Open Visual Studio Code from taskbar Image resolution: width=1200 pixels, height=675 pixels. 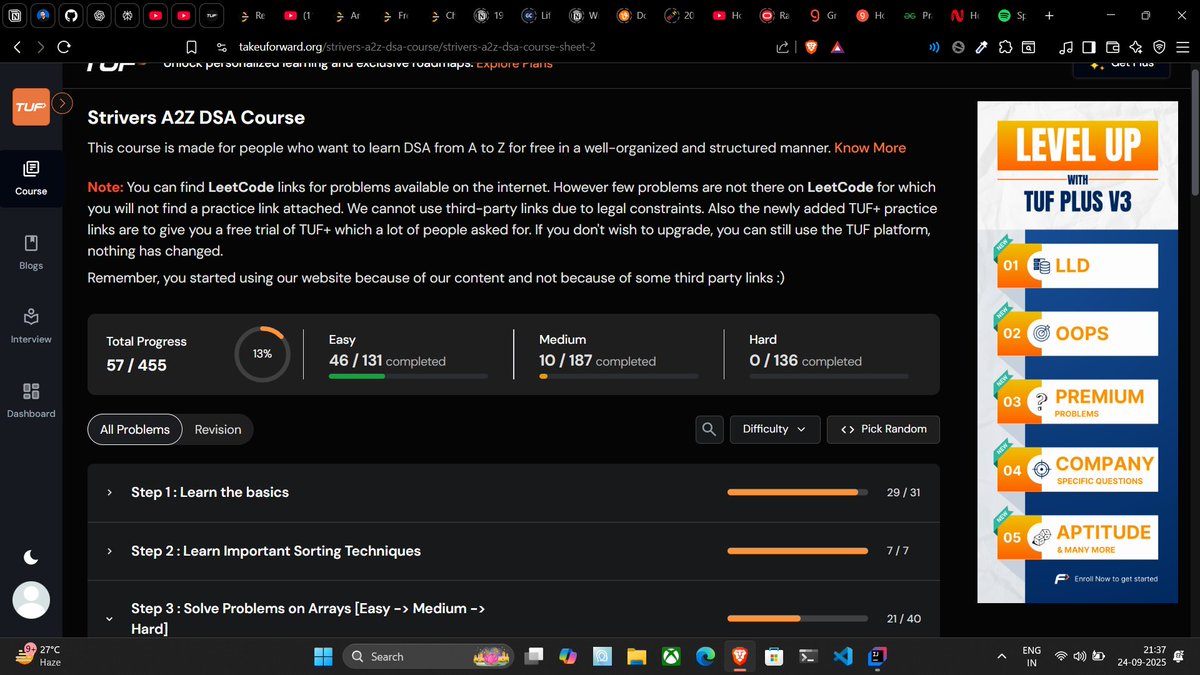[842, 656]
